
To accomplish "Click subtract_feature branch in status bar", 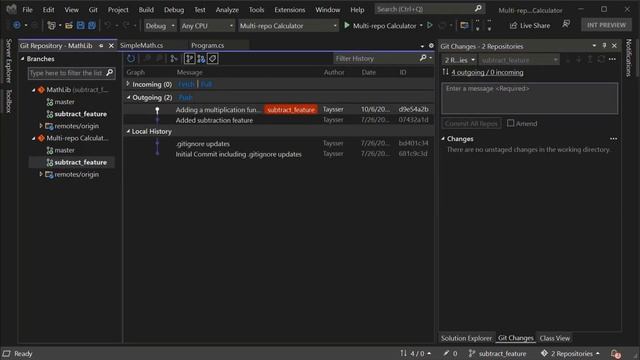I will tap(498, 353).
